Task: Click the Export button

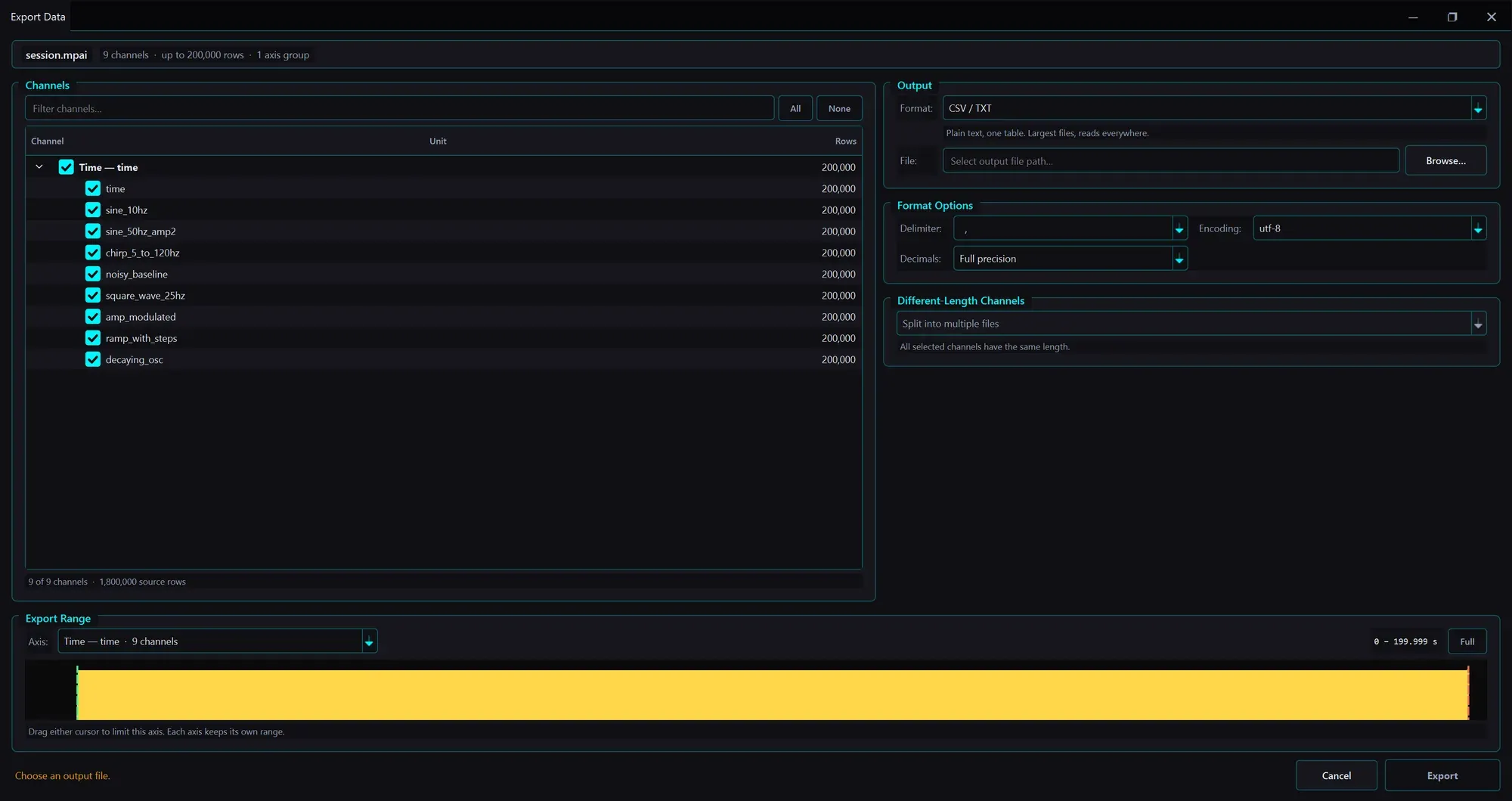Action: (1442, 775)
